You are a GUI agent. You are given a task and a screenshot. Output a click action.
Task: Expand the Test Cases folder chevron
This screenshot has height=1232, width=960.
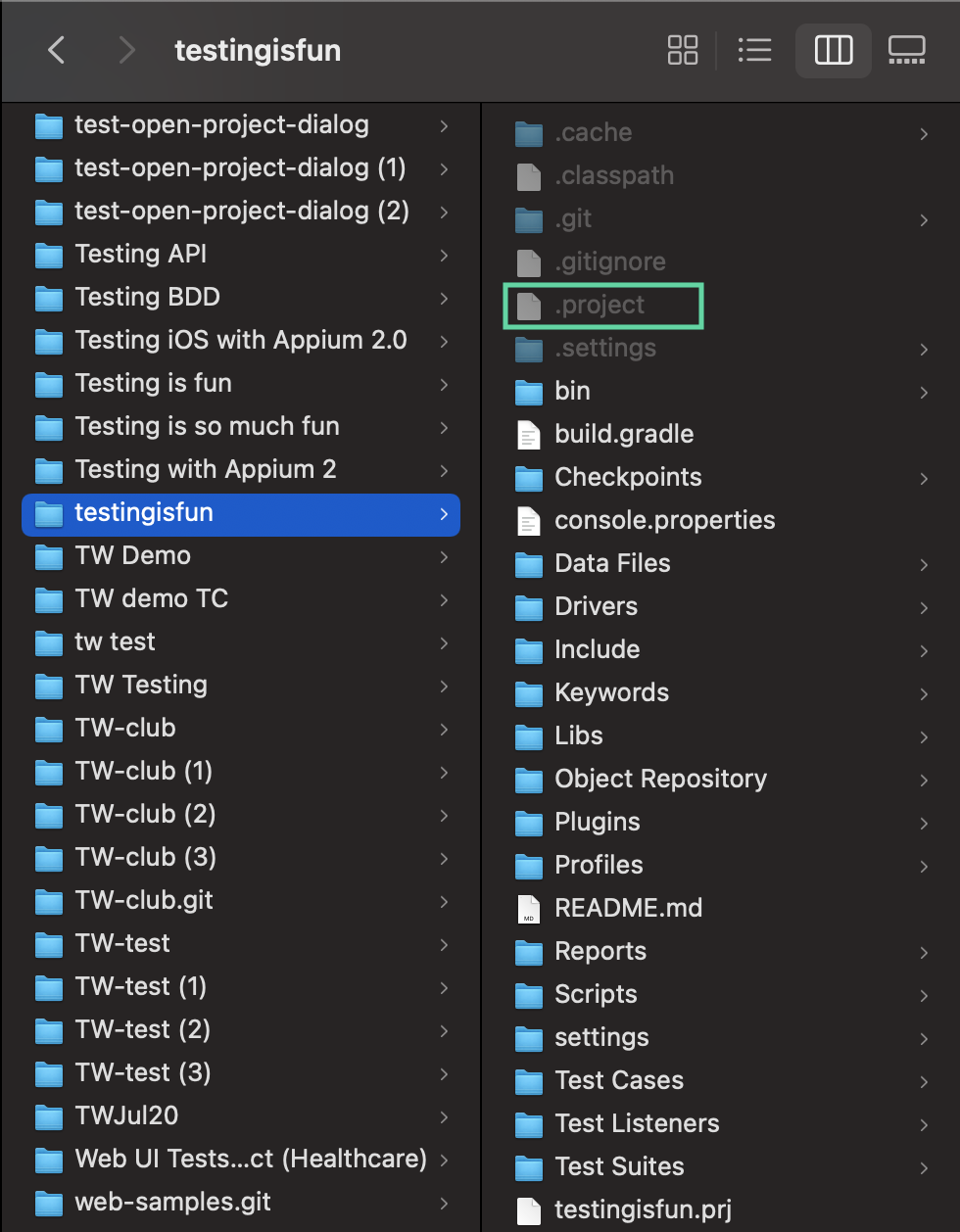click(x=924, y=1081)
